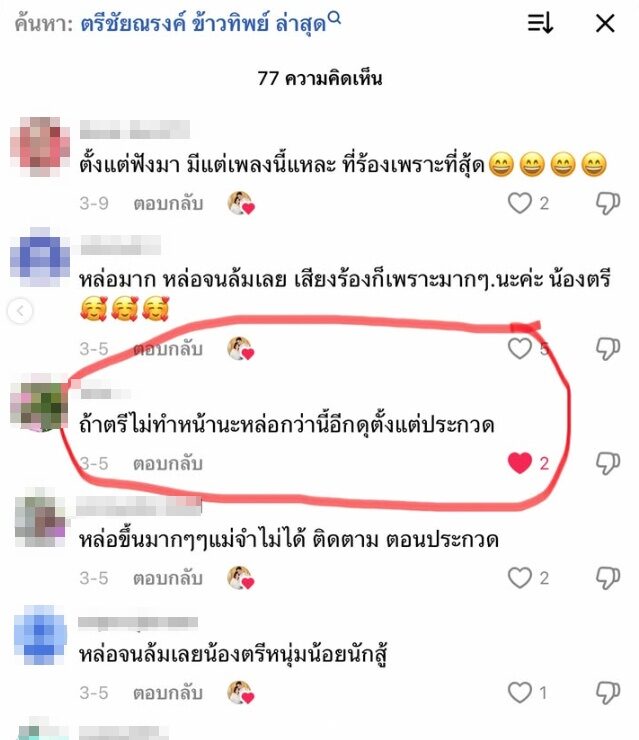The image size is (639, 740).
Task: Unlike the red-hearted circled comment
Action: (x=520, y=463)
